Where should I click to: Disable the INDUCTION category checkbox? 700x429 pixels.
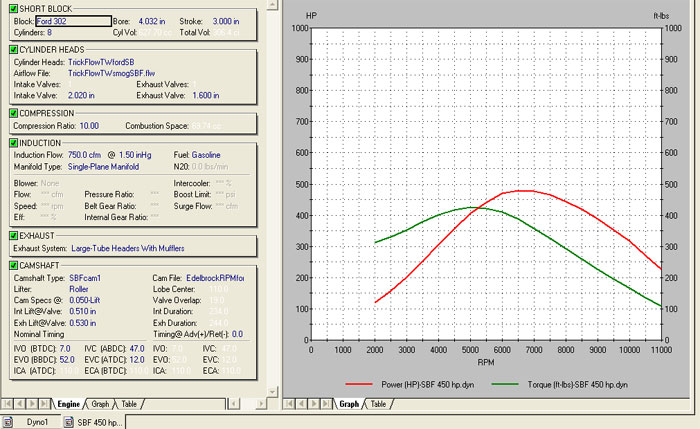pos(12,142)
